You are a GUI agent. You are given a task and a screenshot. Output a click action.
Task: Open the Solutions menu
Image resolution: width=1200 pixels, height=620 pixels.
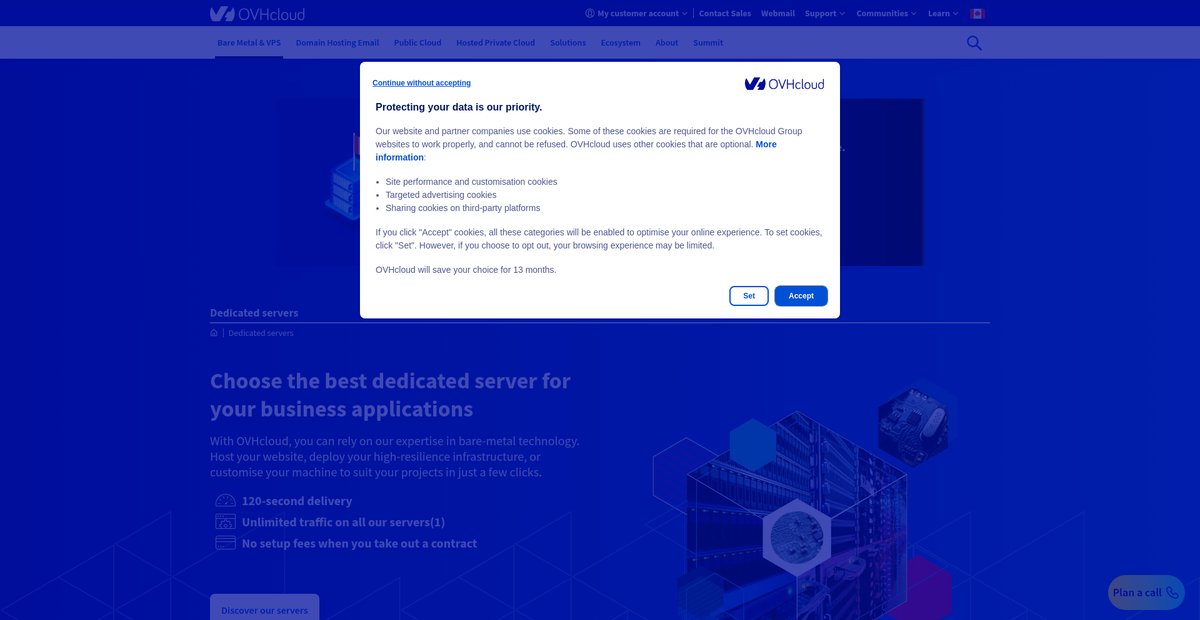point(568,43)
